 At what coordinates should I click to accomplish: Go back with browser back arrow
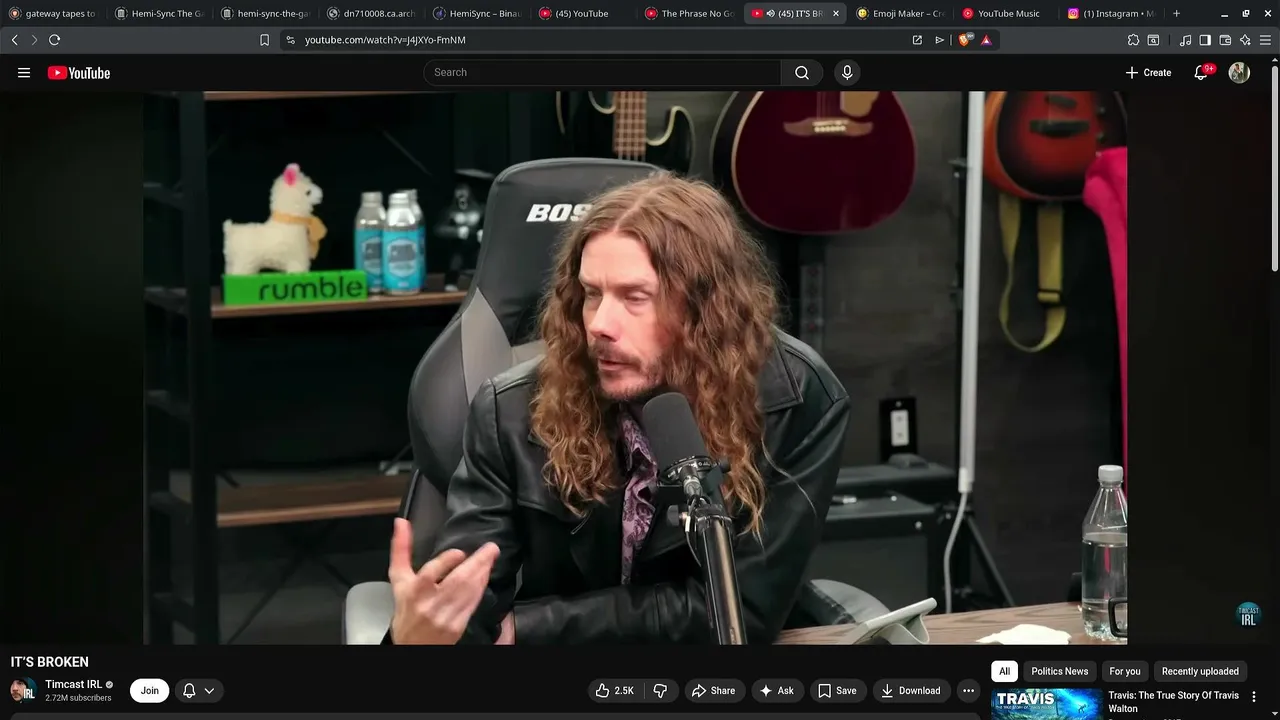pyautogui.click(x=15, y=40)
